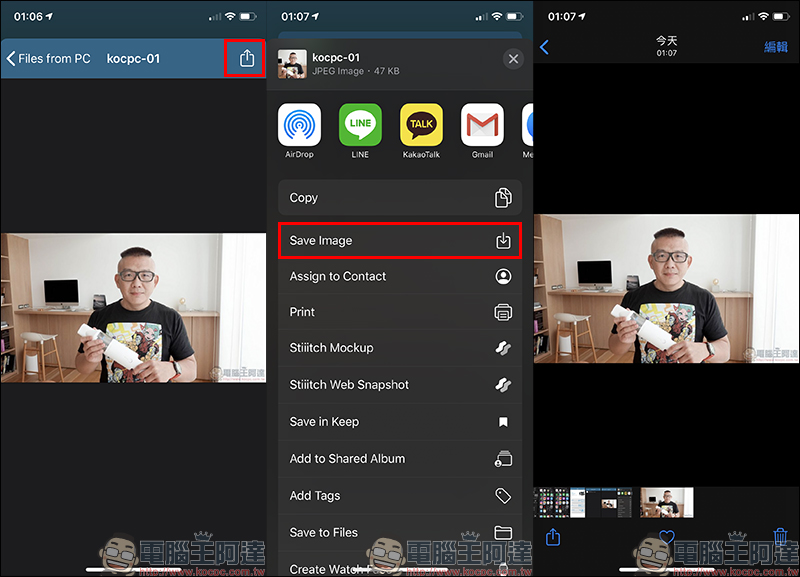Tap the saved photo in the Photos viewer
Image resolution: width=800 pixels, height=577 pixels.
tap(666, 289)
